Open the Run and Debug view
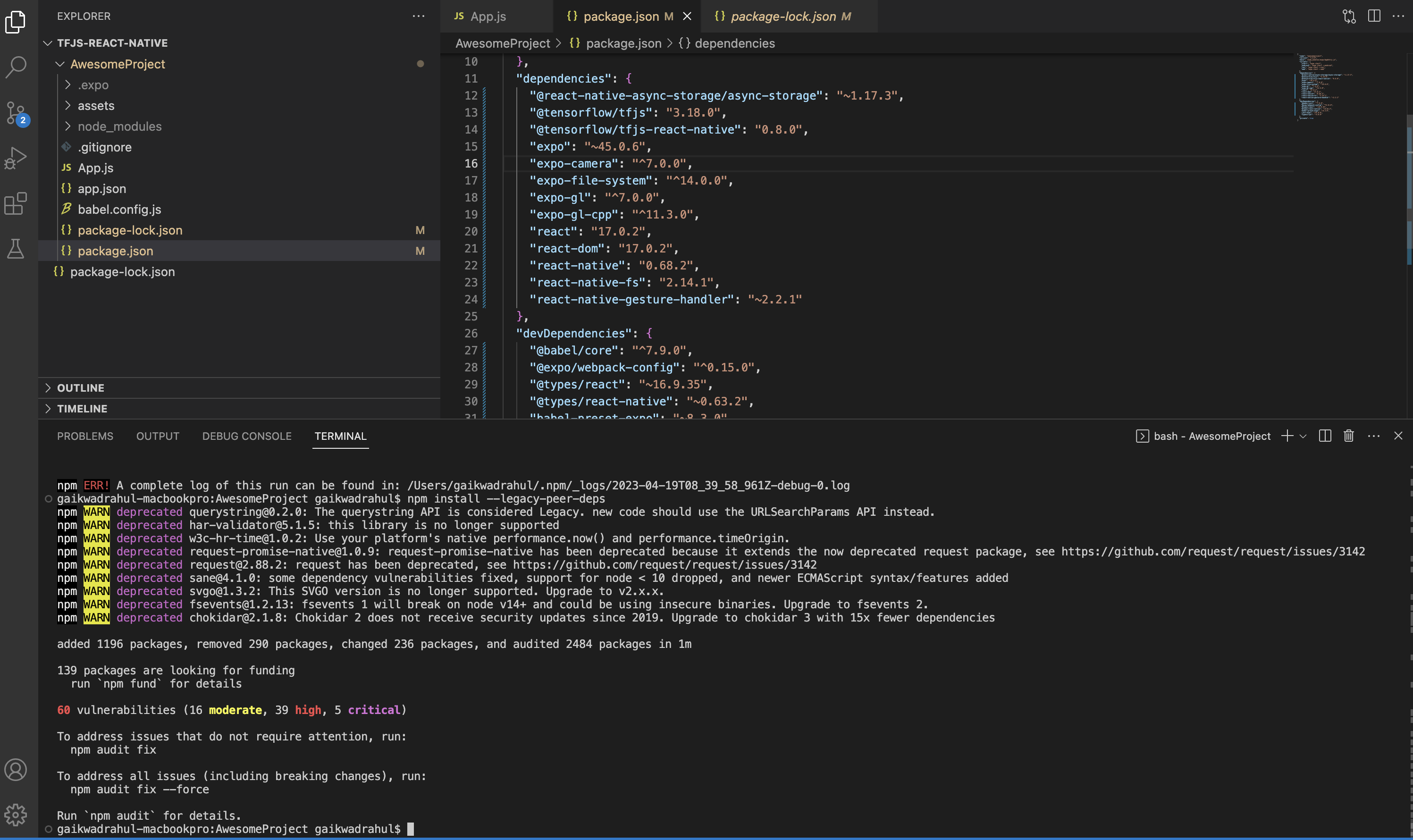Screen dimensions: 1413x840 coord(15,157)
